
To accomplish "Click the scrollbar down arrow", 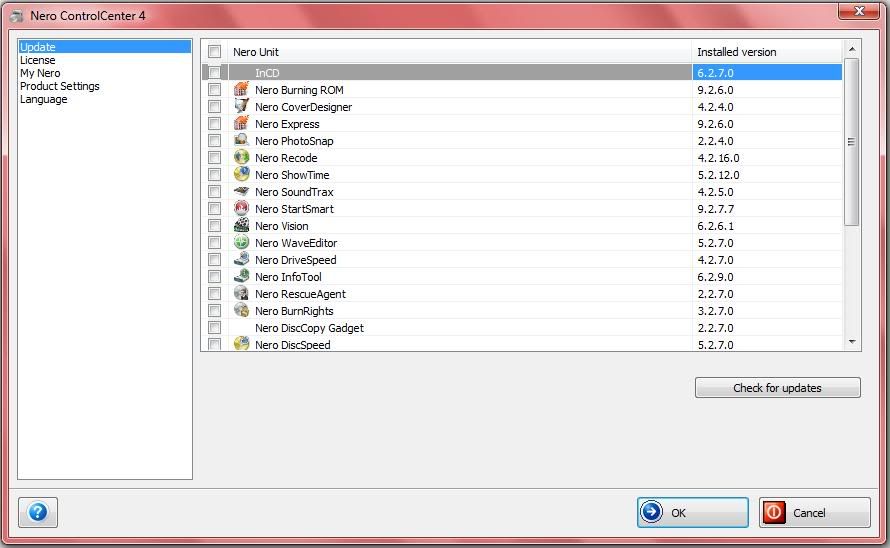I will pos(851,342).
